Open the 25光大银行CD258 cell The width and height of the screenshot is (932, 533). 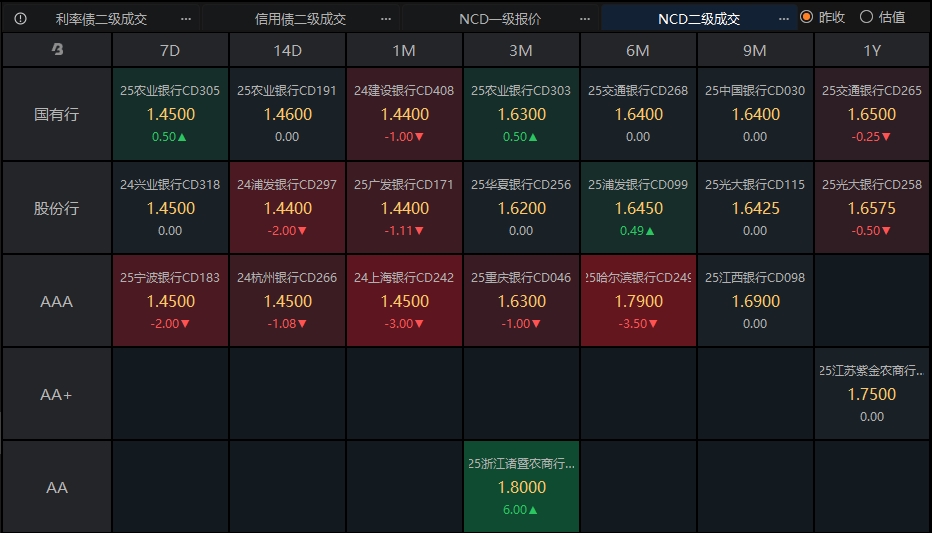pyautogui.click(x=872, y=208)
